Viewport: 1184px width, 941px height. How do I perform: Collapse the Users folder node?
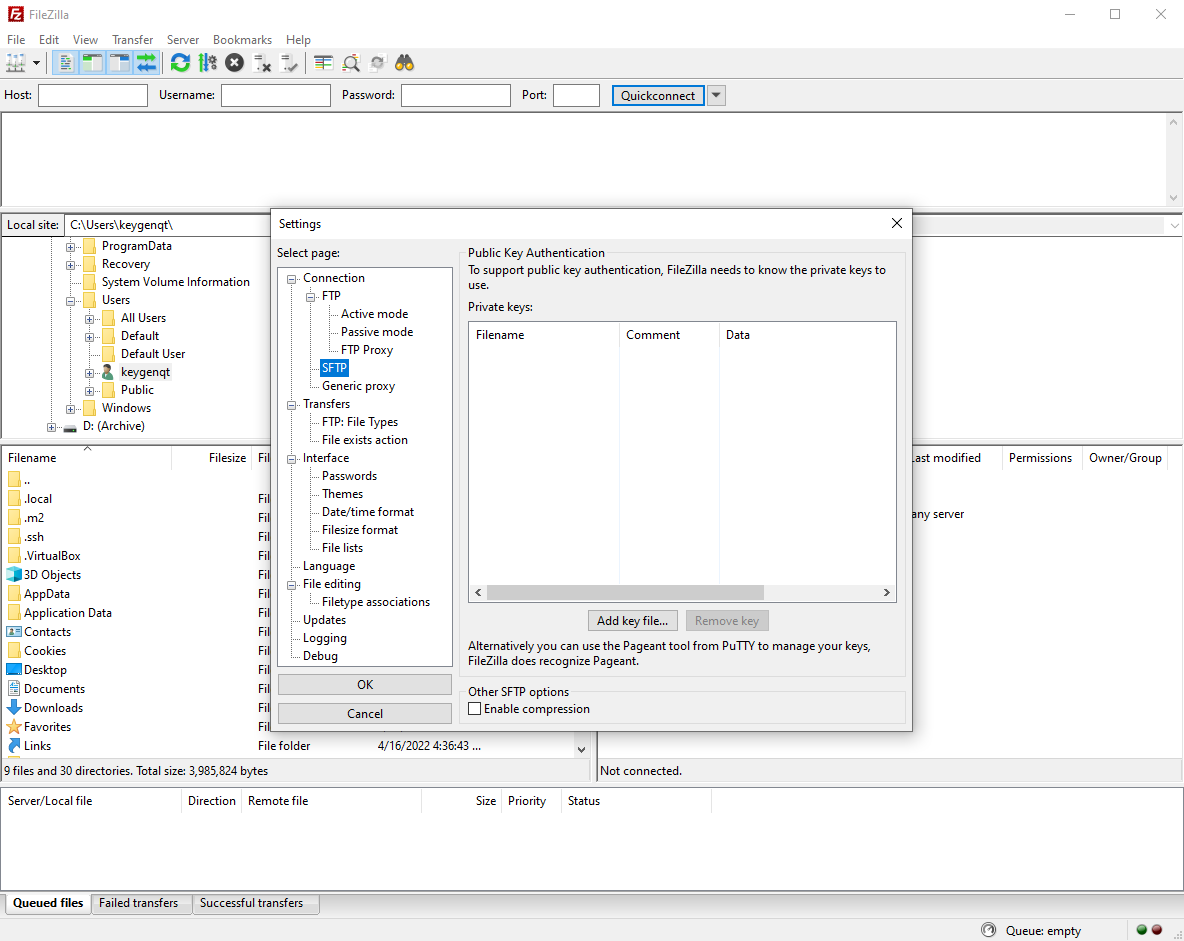coord(70,301)
